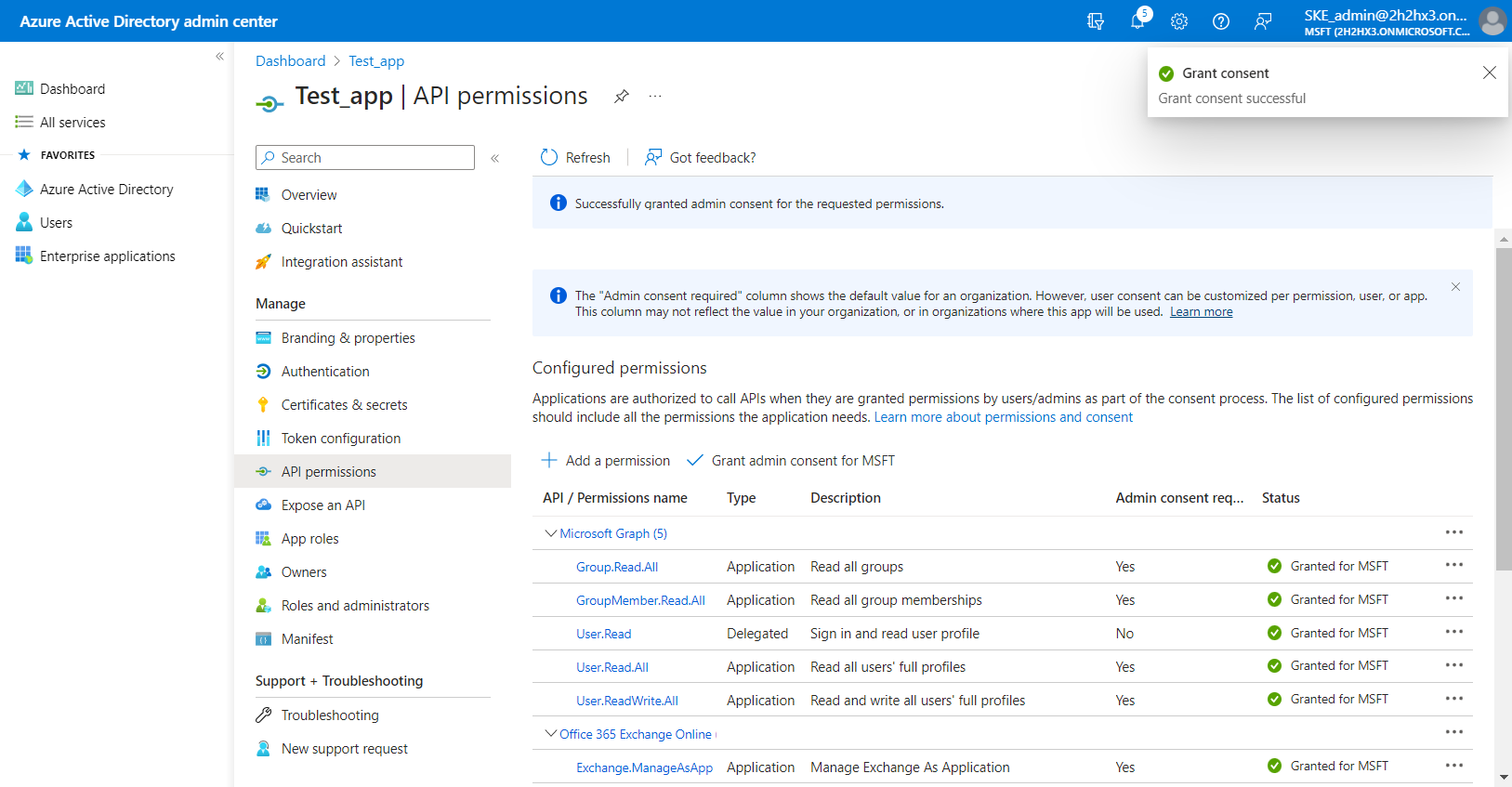Close the Grant consent notification

point(1489,72)
